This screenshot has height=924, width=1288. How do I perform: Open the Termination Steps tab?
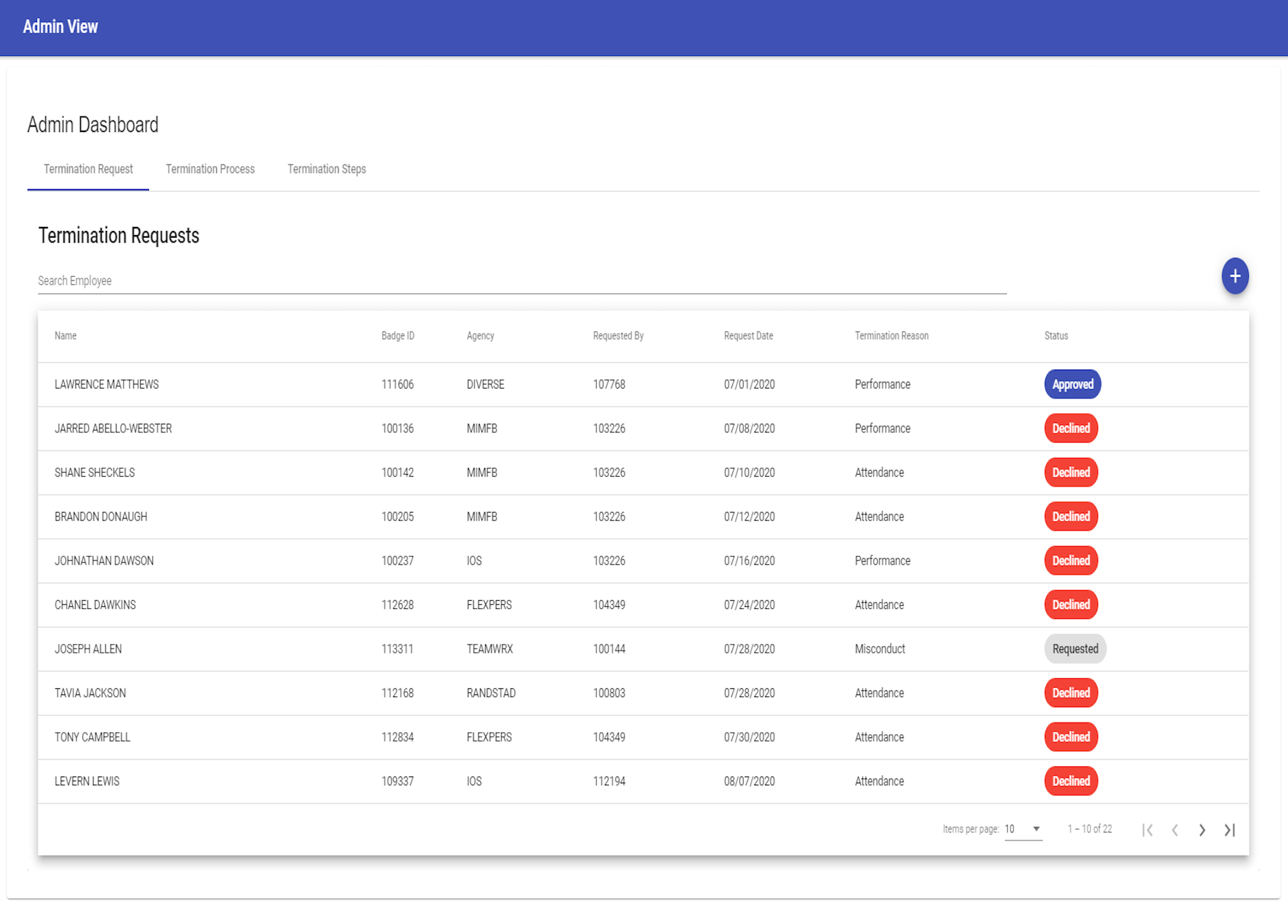326,169
